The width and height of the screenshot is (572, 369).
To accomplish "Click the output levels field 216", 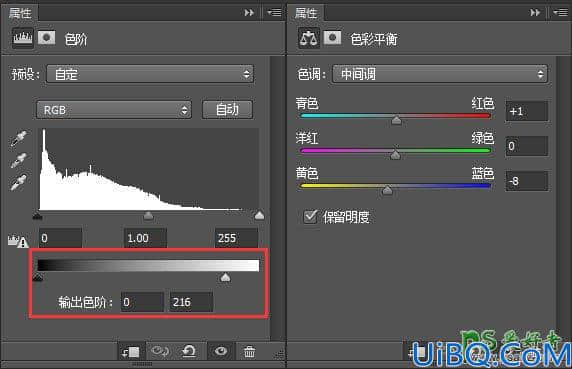I will coord(191,302).
